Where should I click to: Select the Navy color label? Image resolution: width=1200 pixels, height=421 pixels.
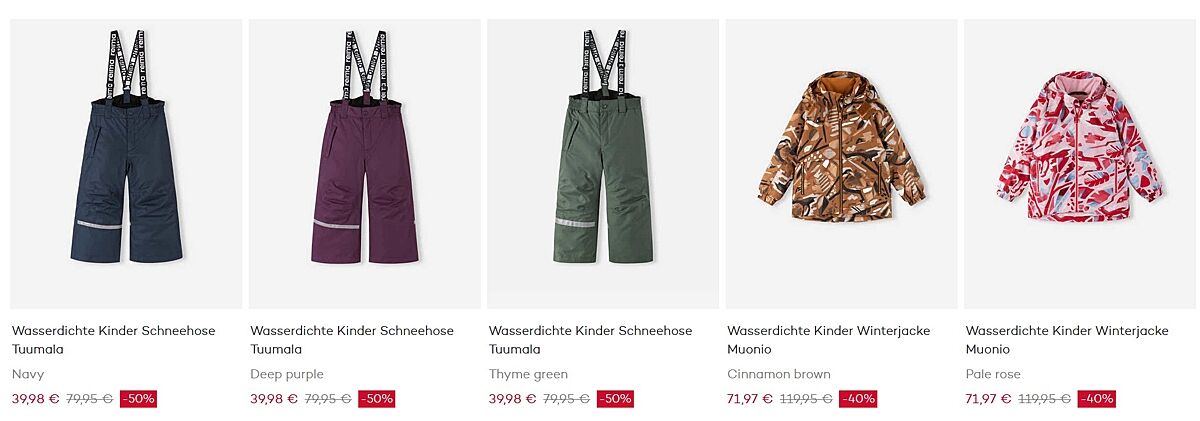coord(28,375)
